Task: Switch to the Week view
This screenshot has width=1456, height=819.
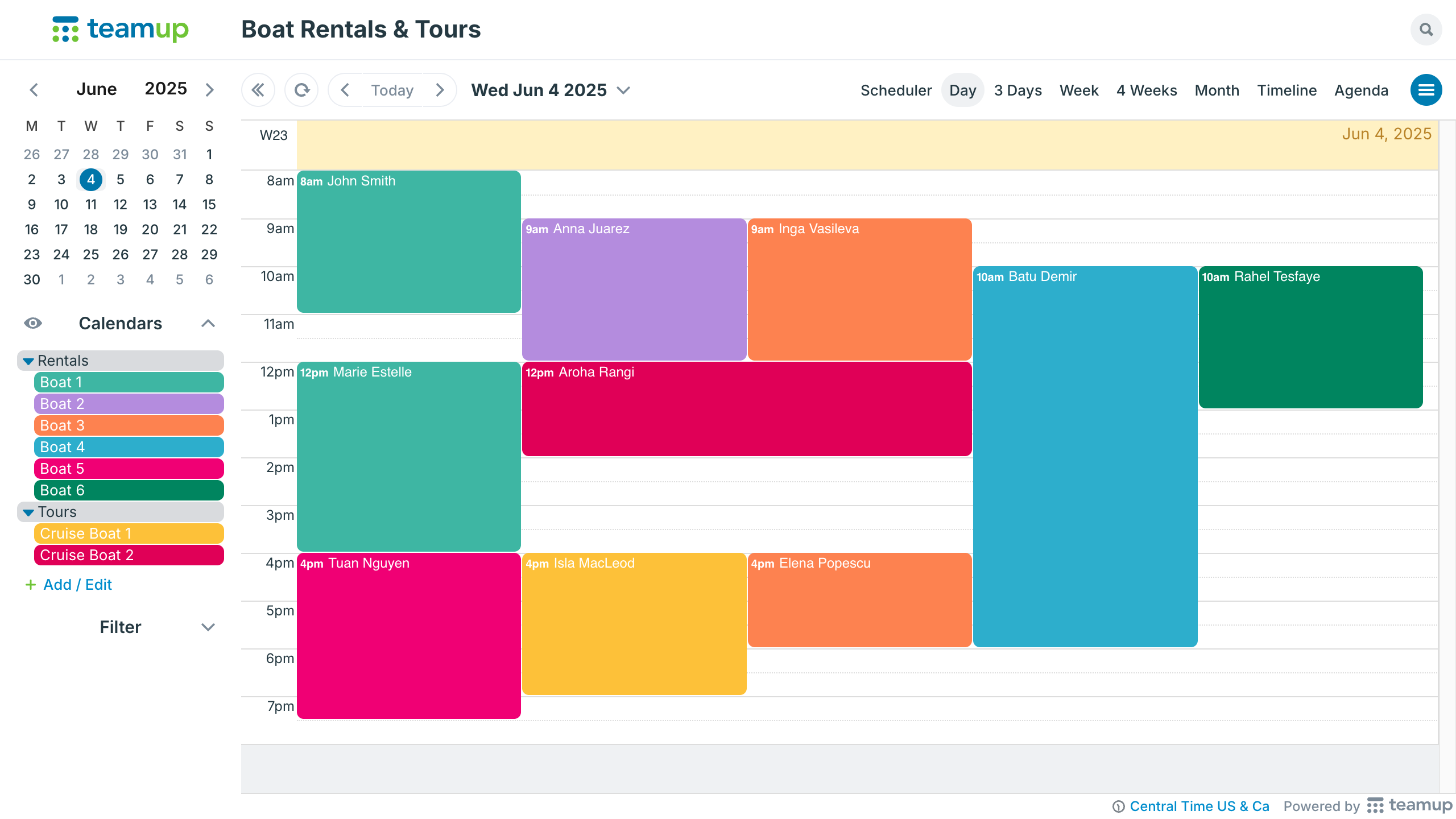Action: coord(1078,90)
